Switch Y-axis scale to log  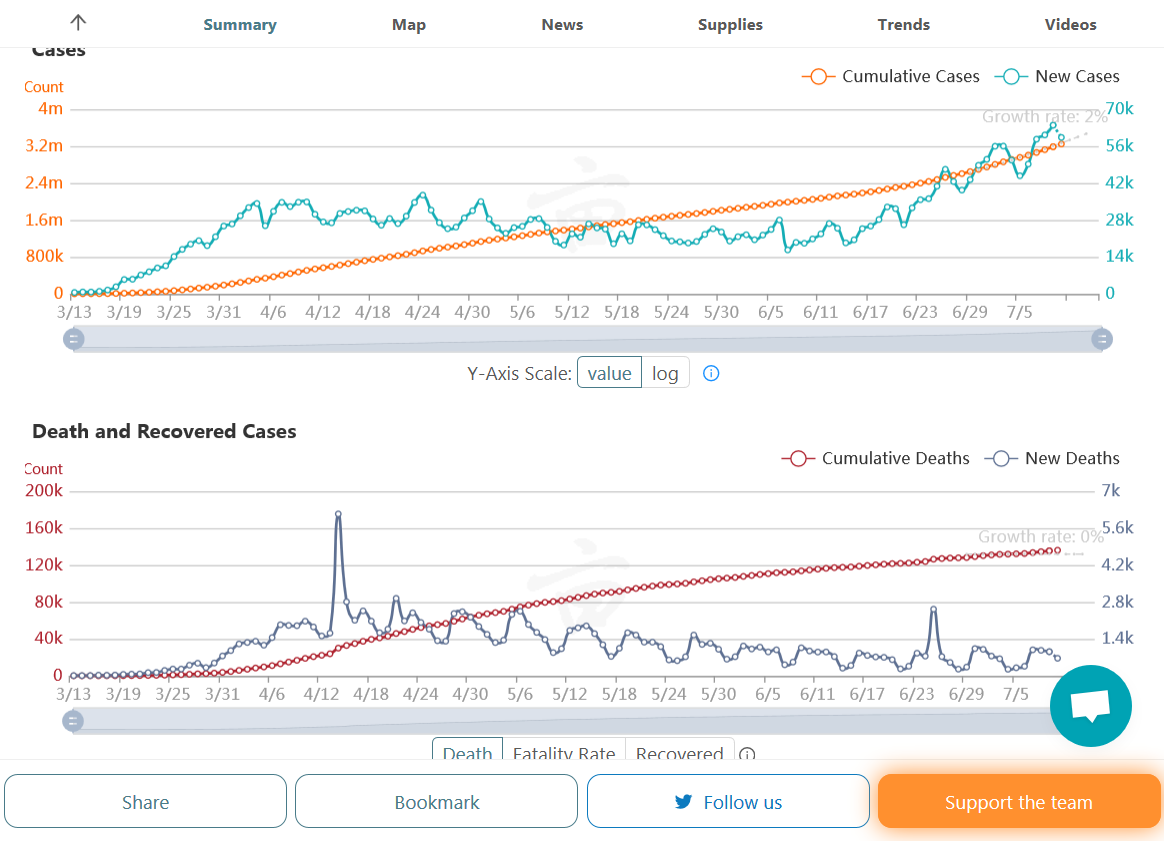pyautogui.click(x=665, y=373)
